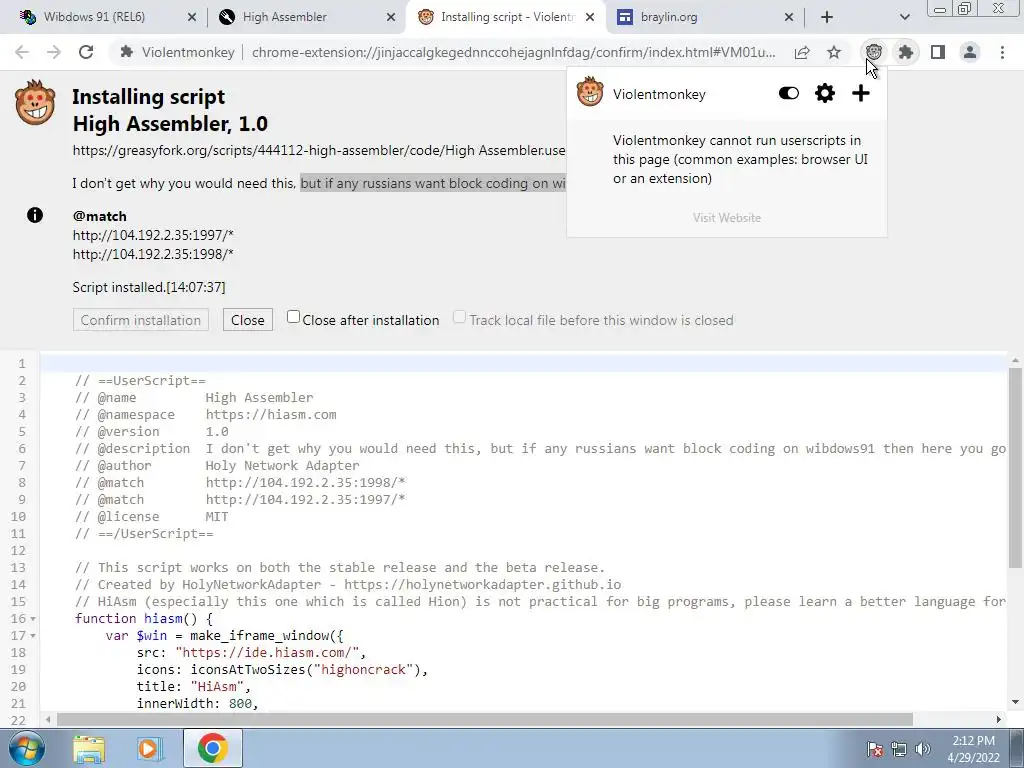1024x768 pixels.
Task: Click code line 'function hiasm() {'
Action: (144, 618)
